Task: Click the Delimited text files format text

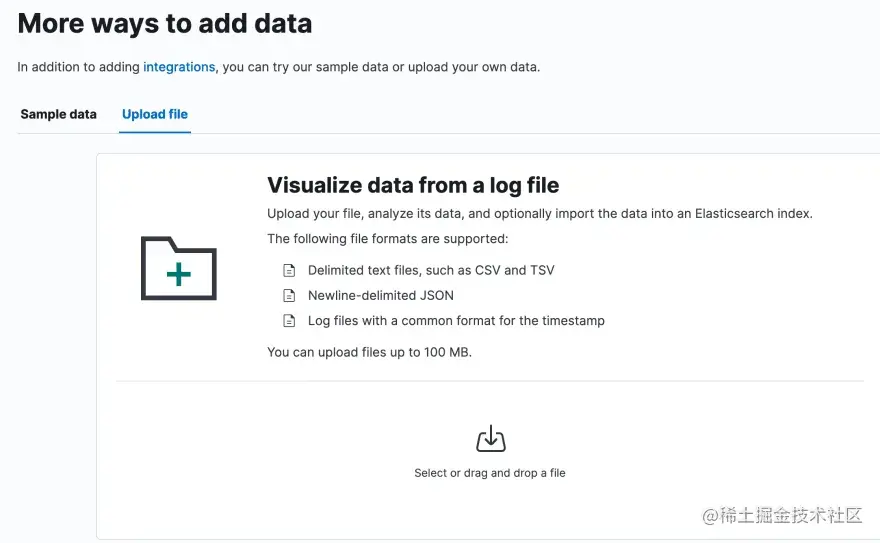Action: 431,270
